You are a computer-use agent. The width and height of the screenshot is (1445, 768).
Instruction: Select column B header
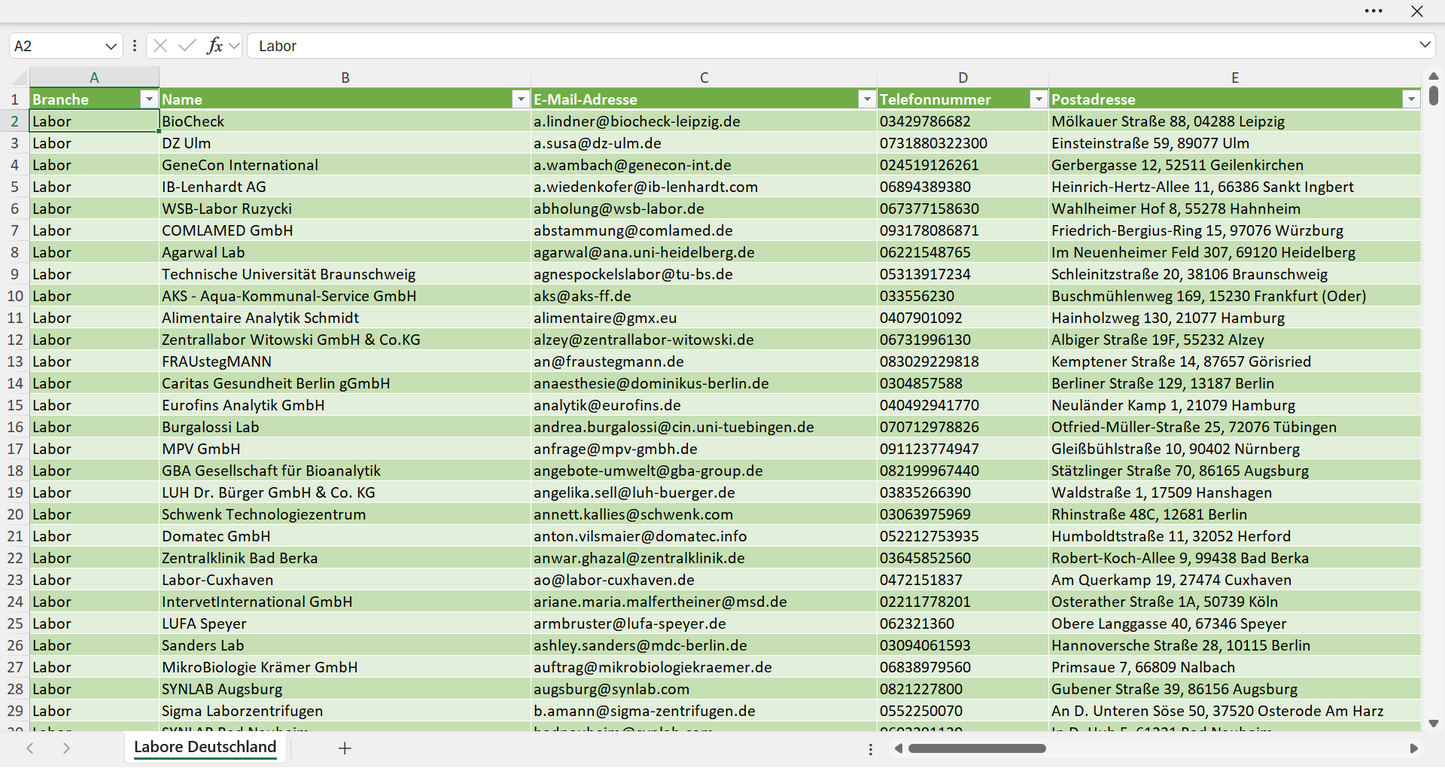coord(345,77)
